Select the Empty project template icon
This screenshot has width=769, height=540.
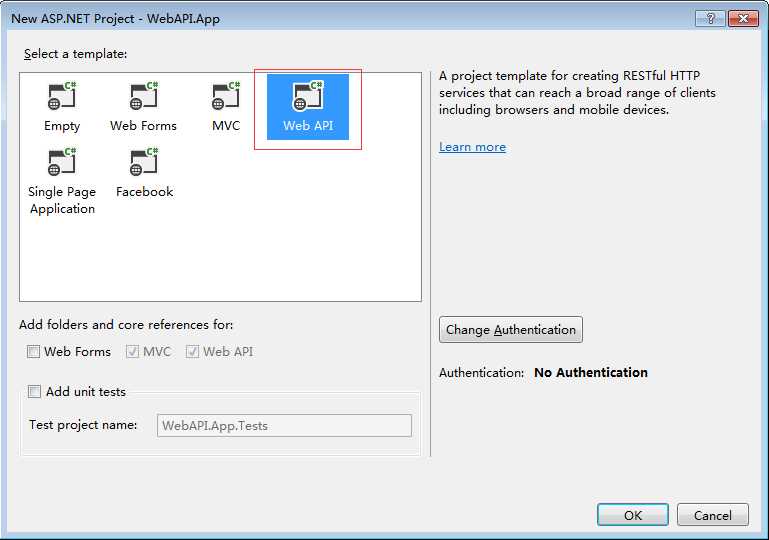pyautogui.click(x=62, y=97)
